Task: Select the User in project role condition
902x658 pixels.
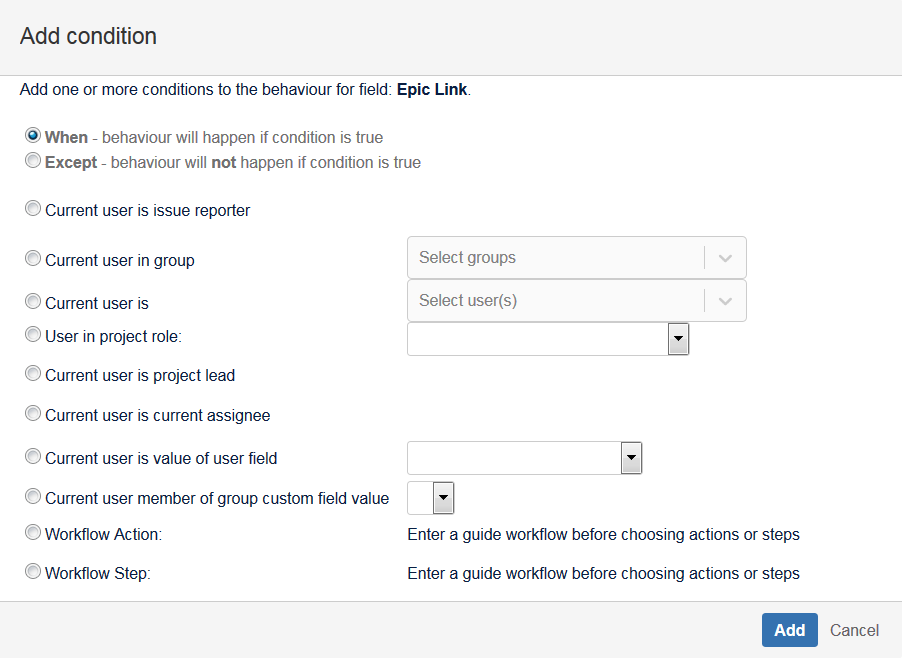Action: click(33, 335)
